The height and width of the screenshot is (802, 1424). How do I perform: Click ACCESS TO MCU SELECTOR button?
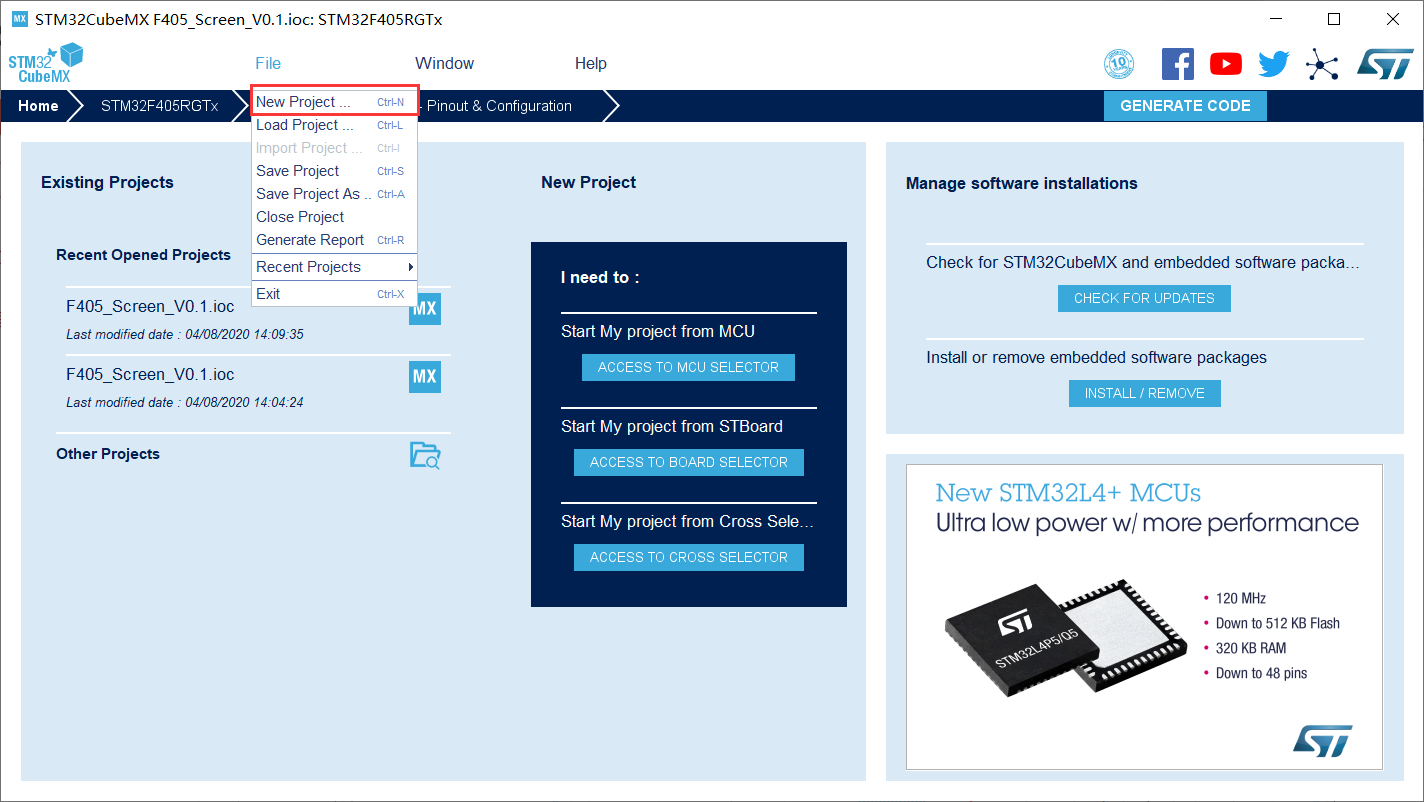click(x=688, y=367)
